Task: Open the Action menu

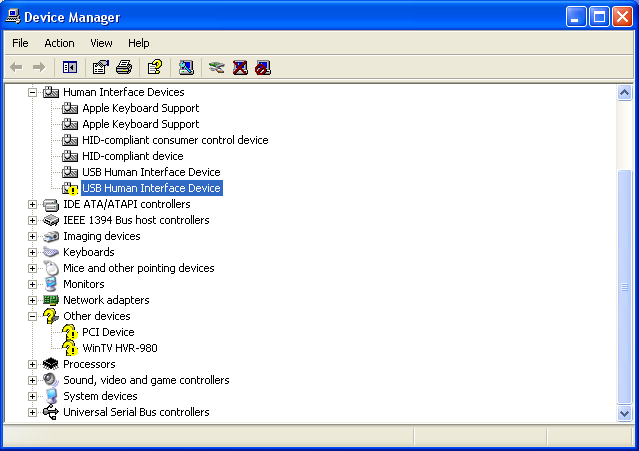Action: coord(59,43)
